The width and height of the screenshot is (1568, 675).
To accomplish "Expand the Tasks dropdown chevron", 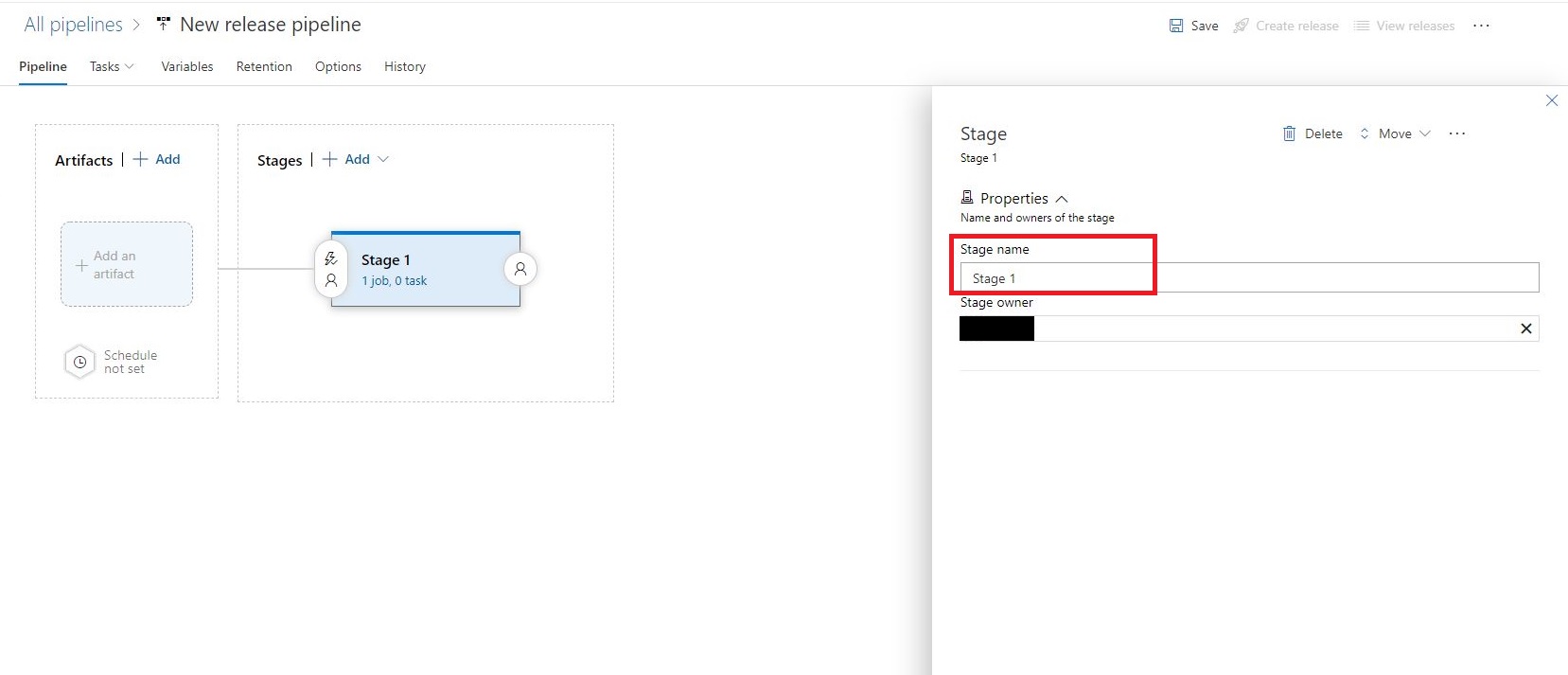I will point(130,66).
